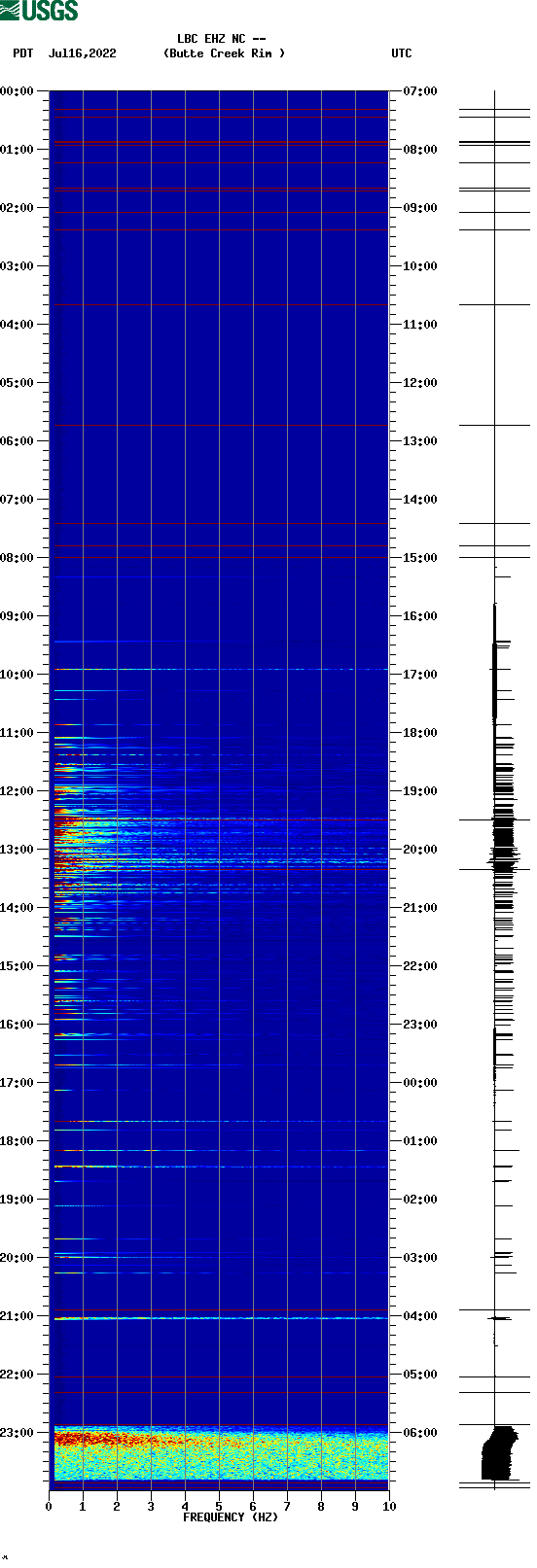The height and width of the screenshot is (1568, 537).
Task: Click the PDT '03:00' time label
Action: pyautogui.click(x=17, y=266)
